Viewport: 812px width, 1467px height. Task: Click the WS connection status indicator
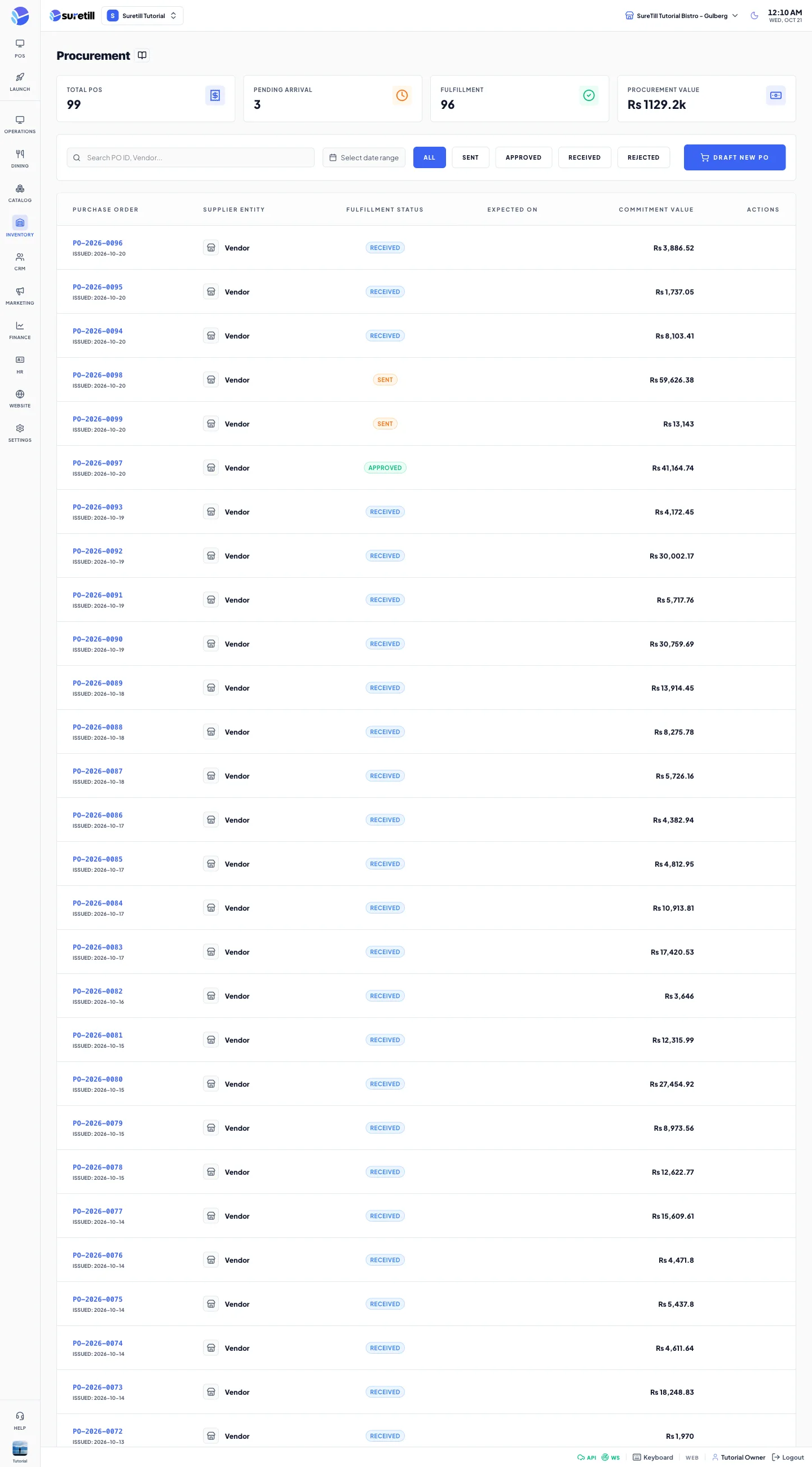[x=611, y=1457]
